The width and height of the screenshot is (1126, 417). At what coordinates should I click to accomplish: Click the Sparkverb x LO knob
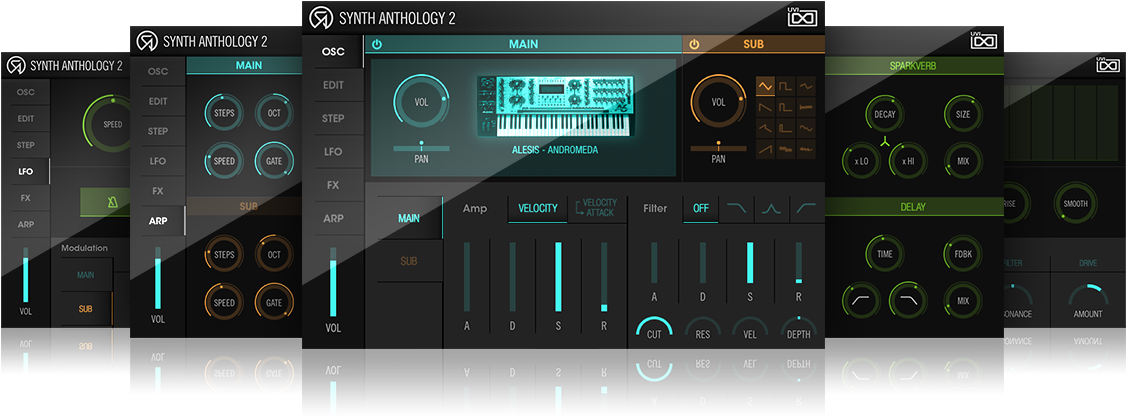[860, 161]
